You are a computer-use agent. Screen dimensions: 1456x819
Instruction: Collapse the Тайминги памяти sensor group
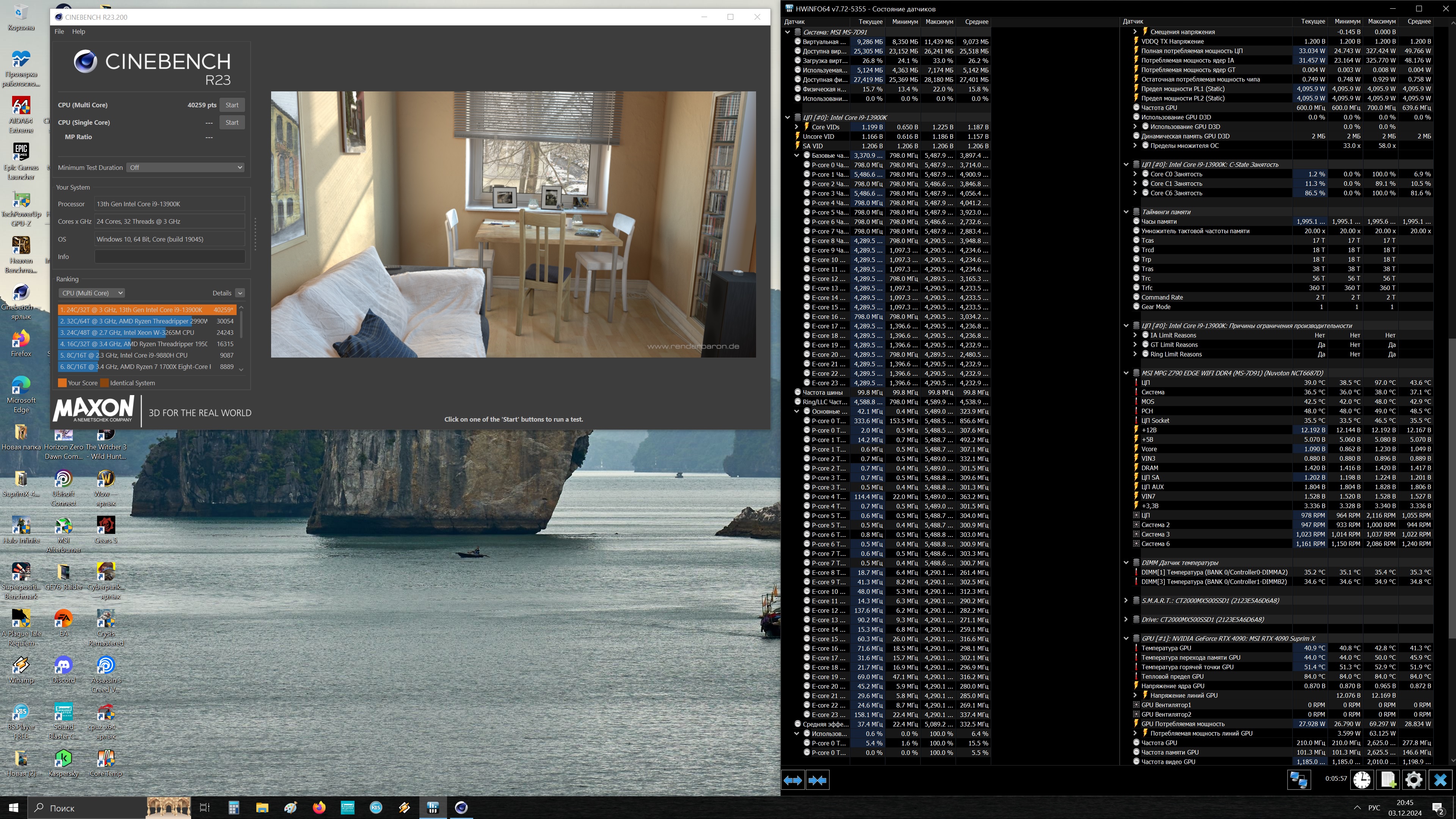[1126, 212]
